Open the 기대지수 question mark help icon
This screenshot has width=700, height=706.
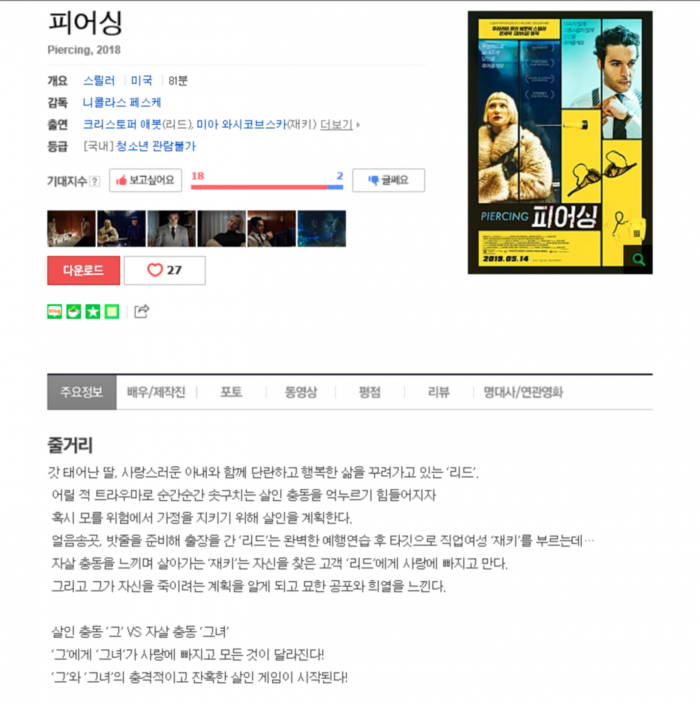(95, 181)
